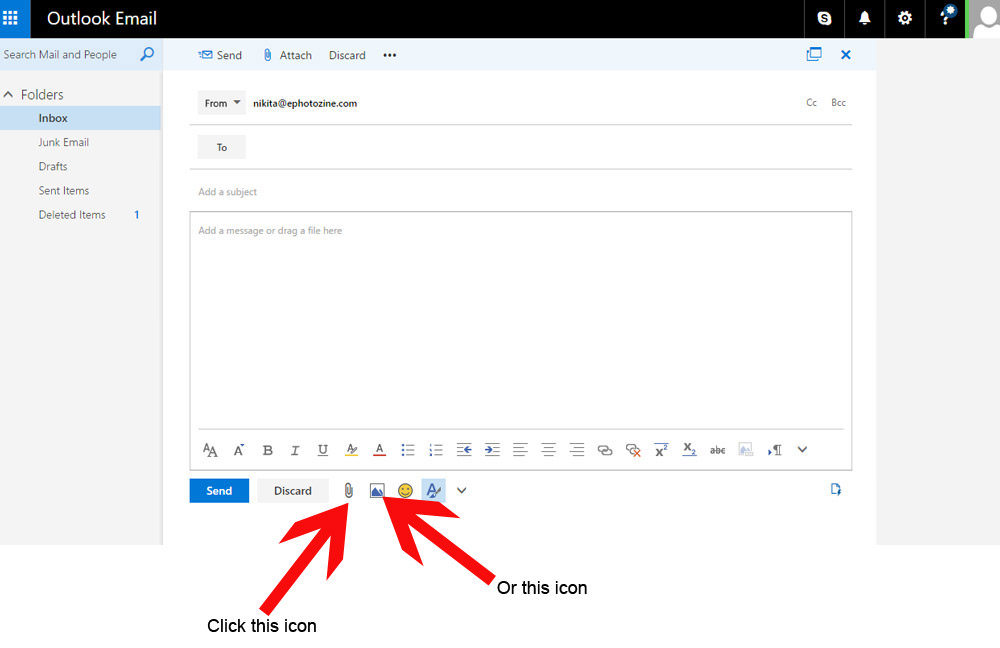Screen dimensions: 1000x648
Task: Click Discard in the top command bar
Action: click(347, 55)
